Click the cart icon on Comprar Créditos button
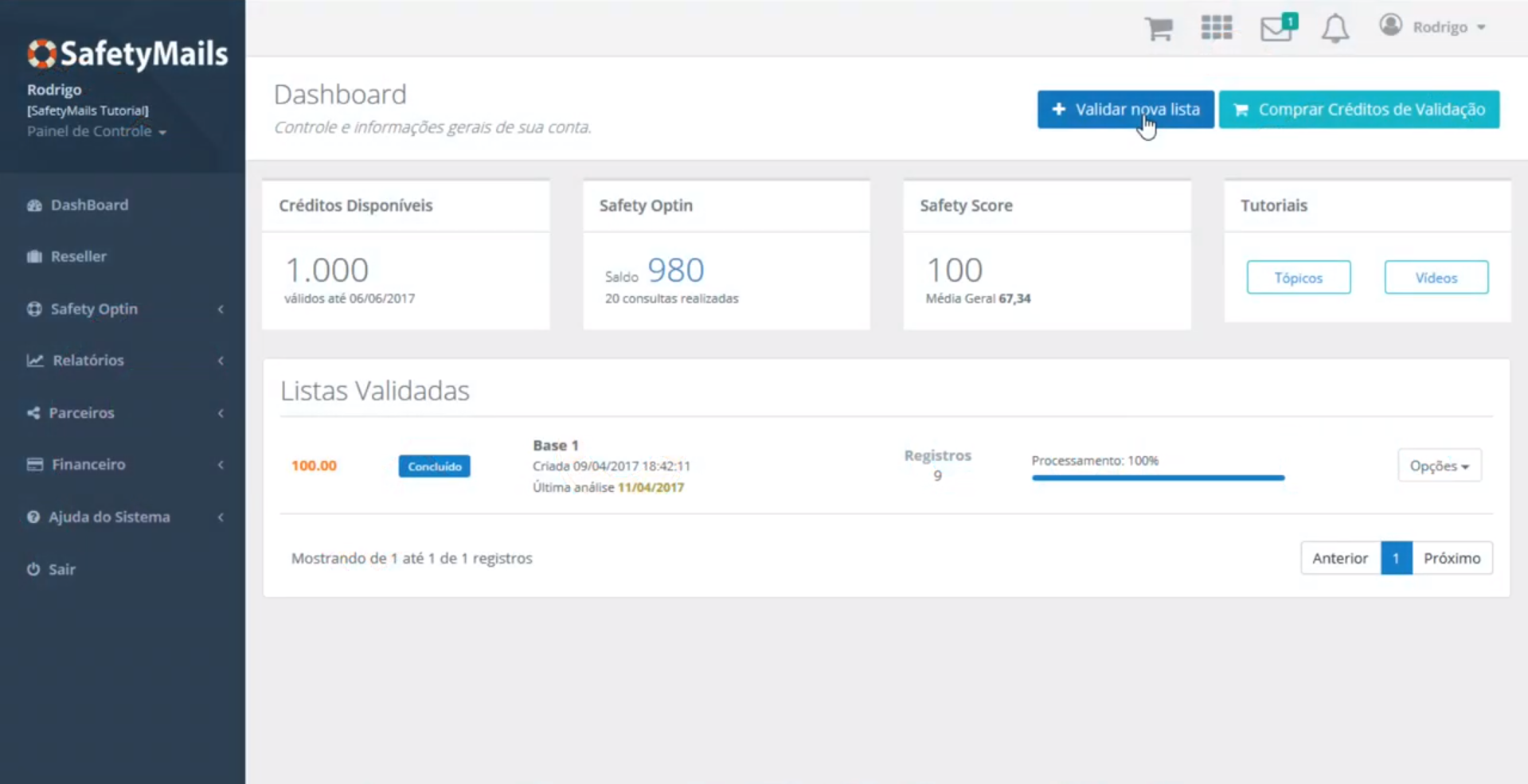Image resolution: width=1528 pixels, height=784 pixels. coord(1241,110)
